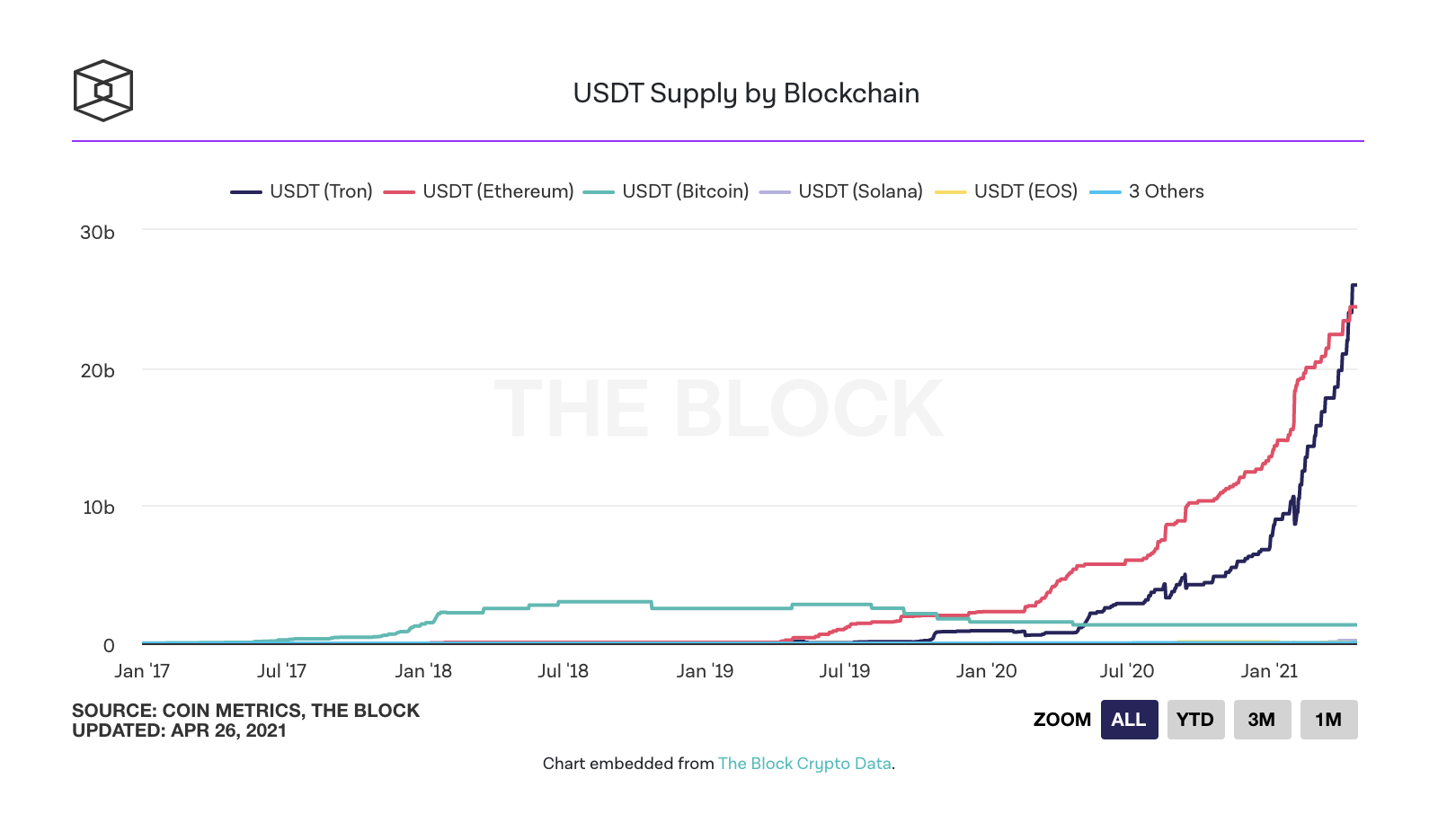
Task: Click The Block cube logo
Action: (x=103, y=91)
